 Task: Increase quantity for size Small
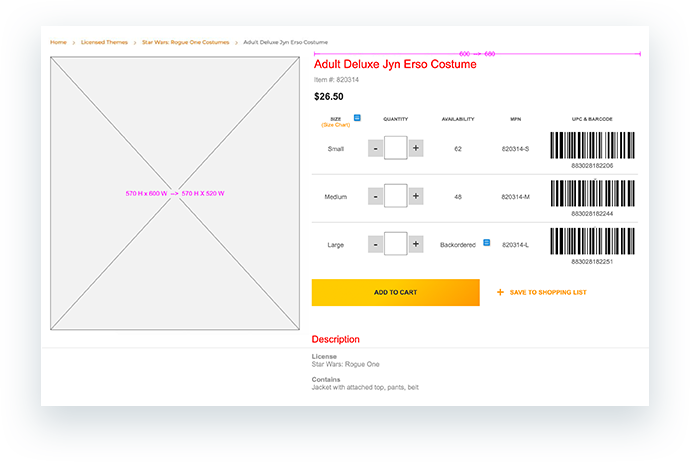tap(416, 148)
